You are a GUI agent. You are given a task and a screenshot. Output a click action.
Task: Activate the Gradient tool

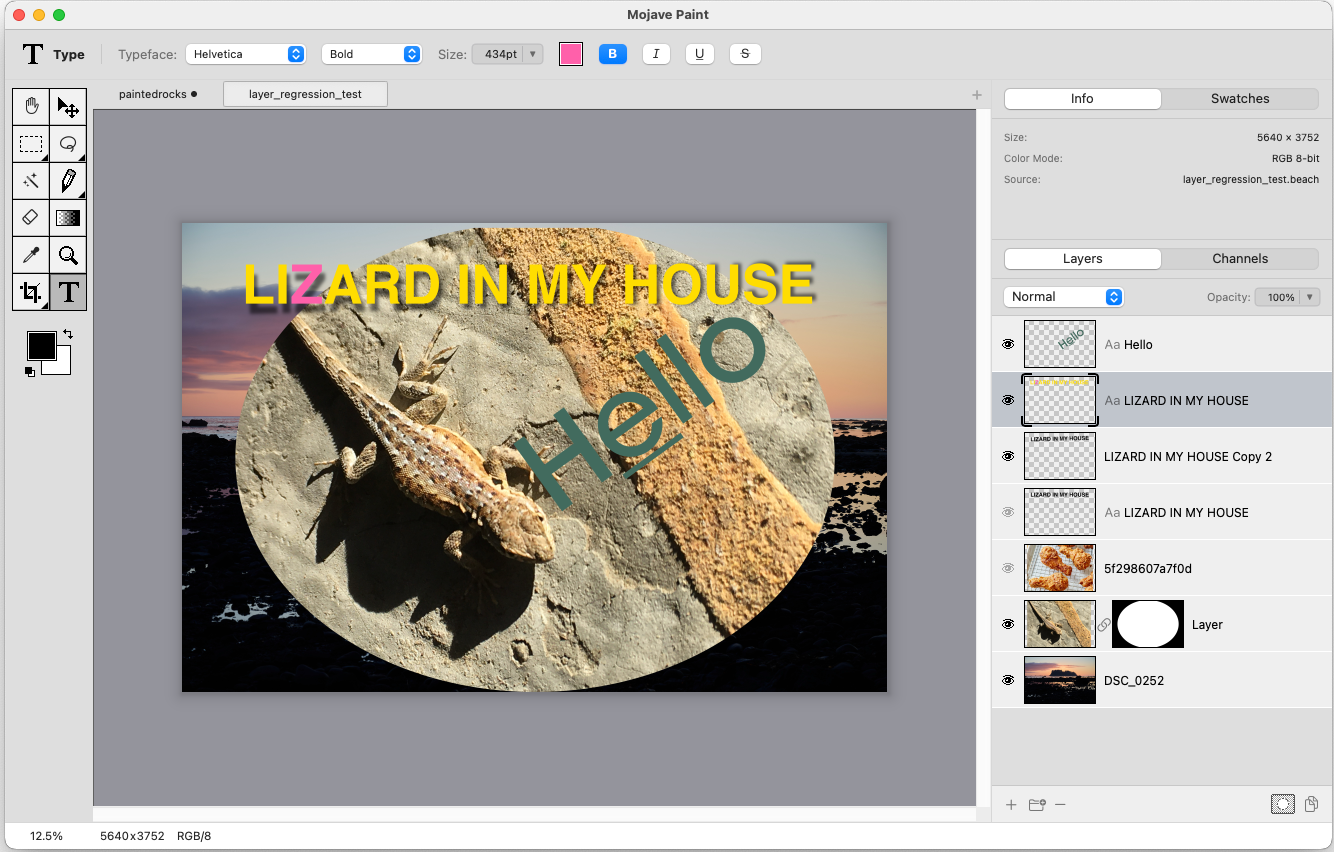(68, 217)
